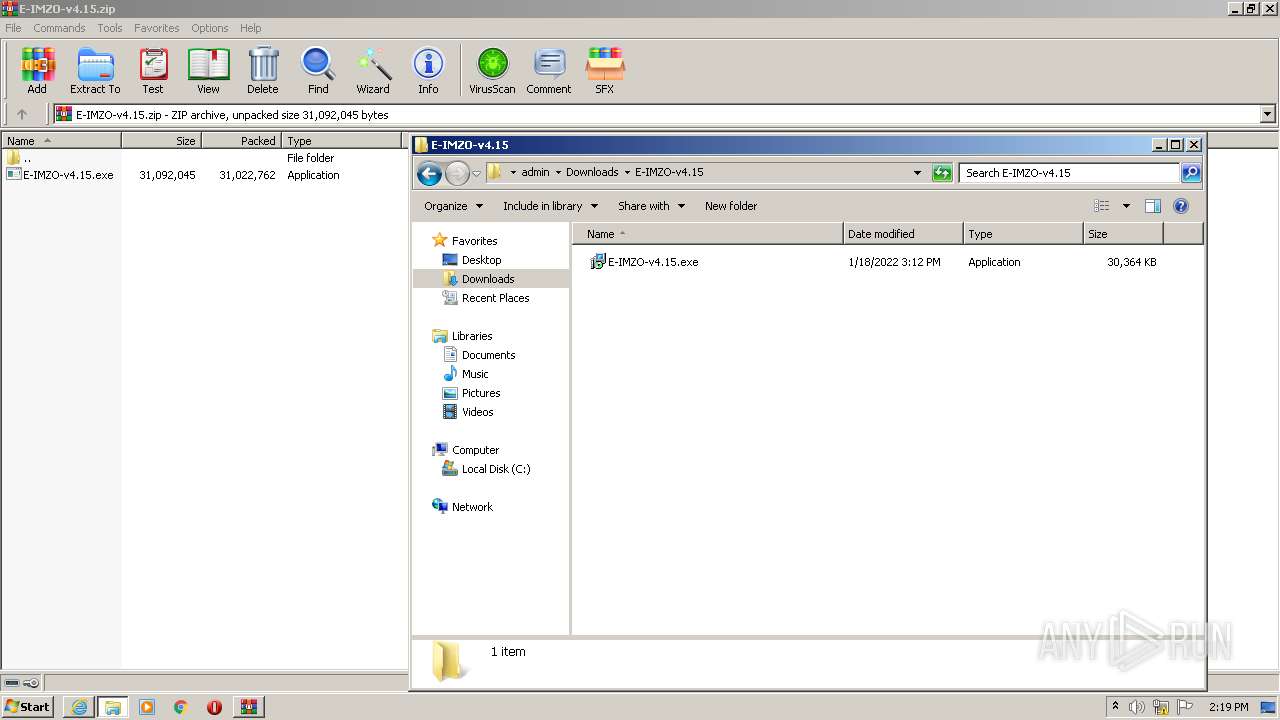This screenshot has width=1280, height=720.
Task: Open the Options menu
Action: [210, 28]
